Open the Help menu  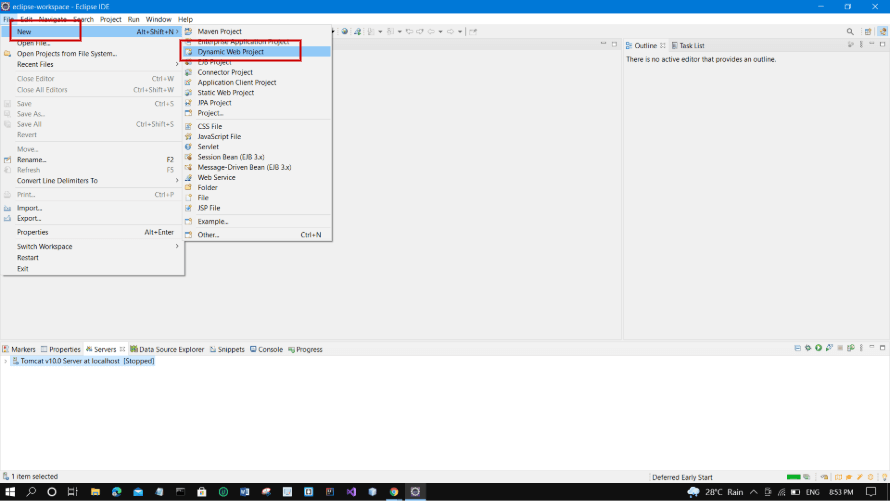point(185,19)
